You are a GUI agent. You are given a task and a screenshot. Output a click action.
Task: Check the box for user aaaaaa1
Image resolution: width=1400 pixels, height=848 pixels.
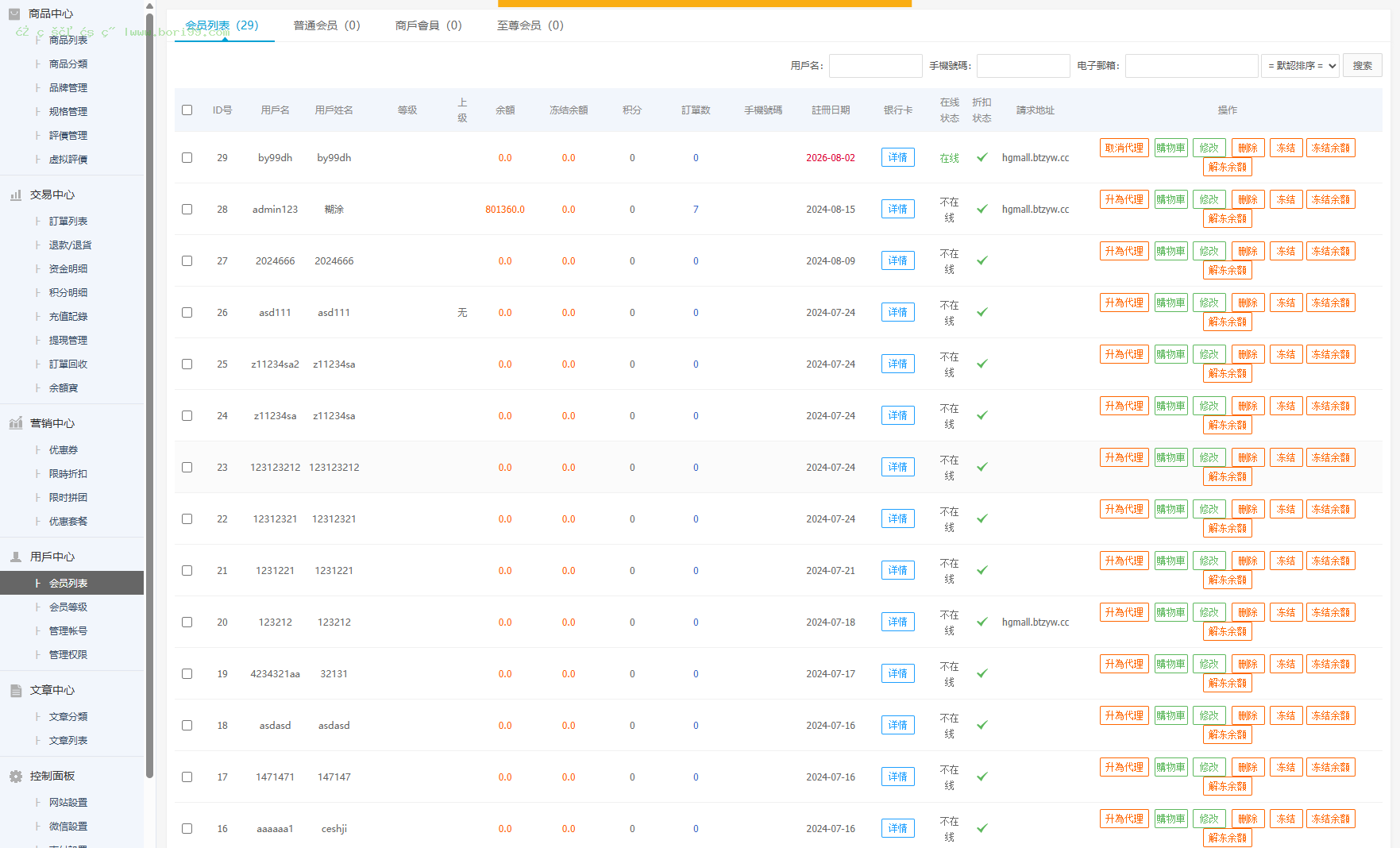187,829
